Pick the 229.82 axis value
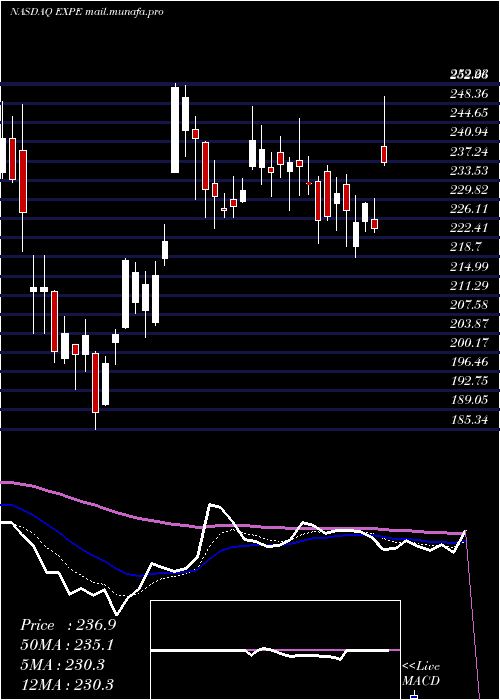The image size is (500, 700). pos(469,190)
